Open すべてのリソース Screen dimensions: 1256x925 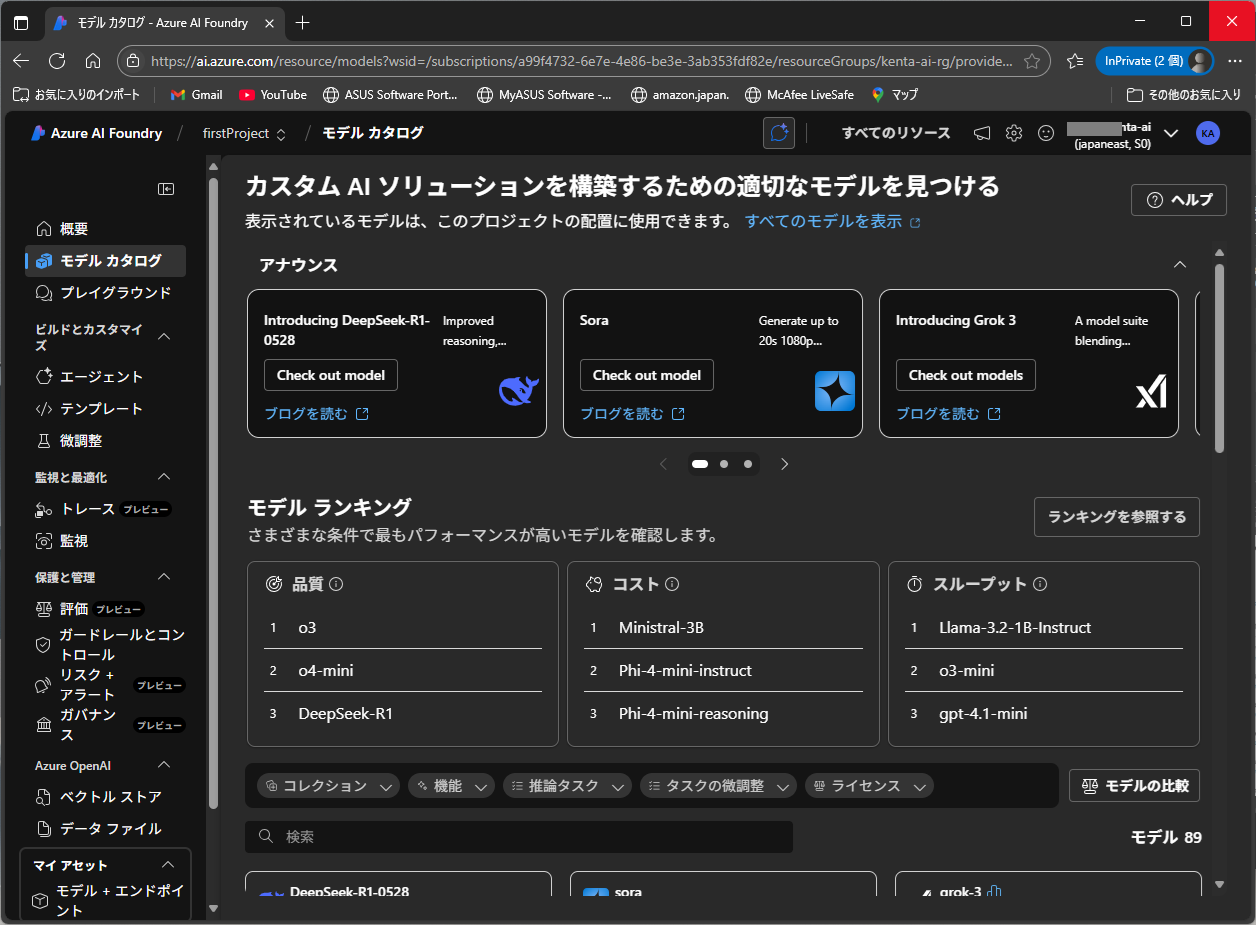tap(896, 133)
